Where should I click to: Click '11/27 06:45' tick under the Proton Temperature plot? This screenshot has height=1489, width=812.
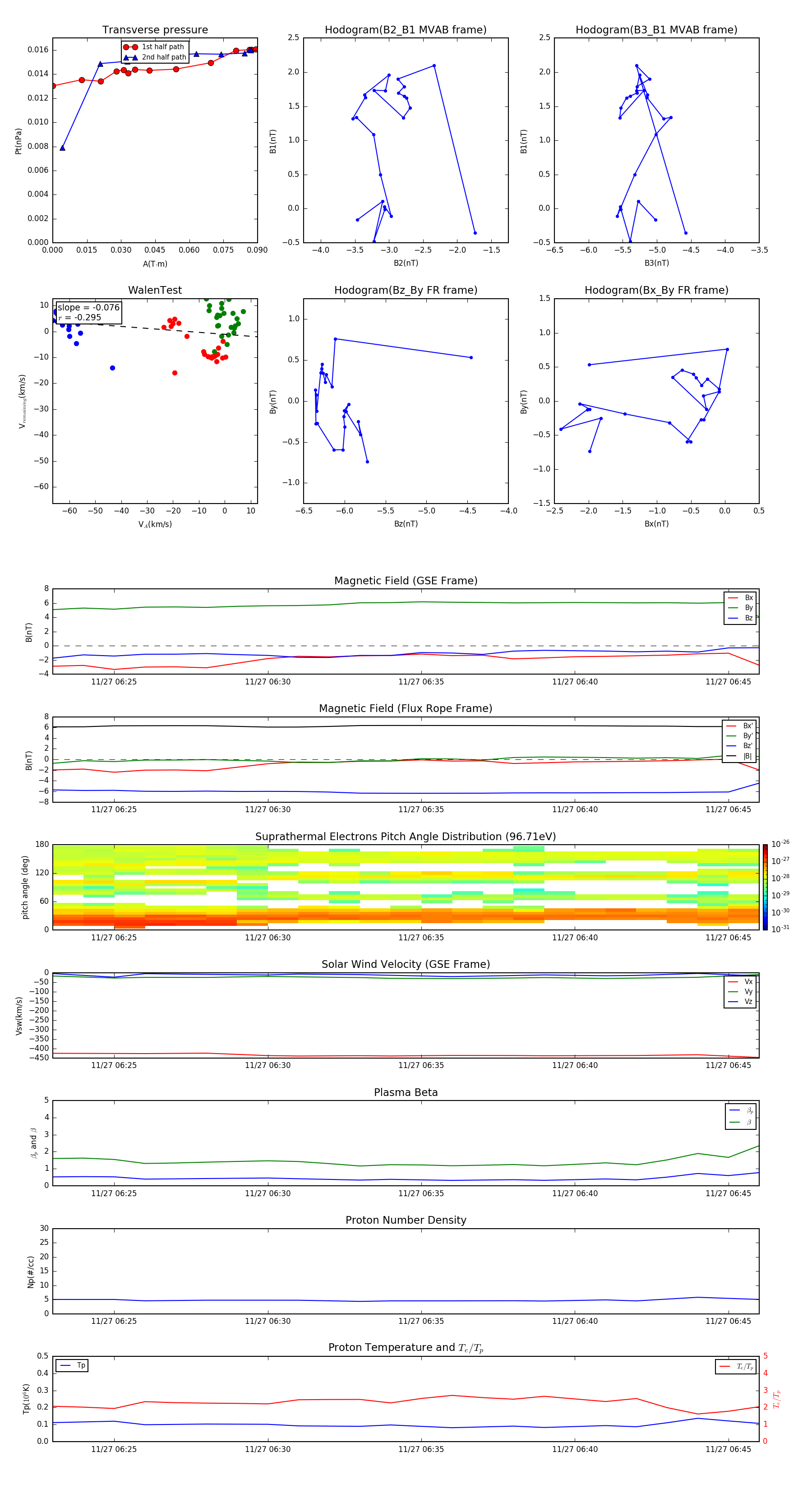(728, 1449)
